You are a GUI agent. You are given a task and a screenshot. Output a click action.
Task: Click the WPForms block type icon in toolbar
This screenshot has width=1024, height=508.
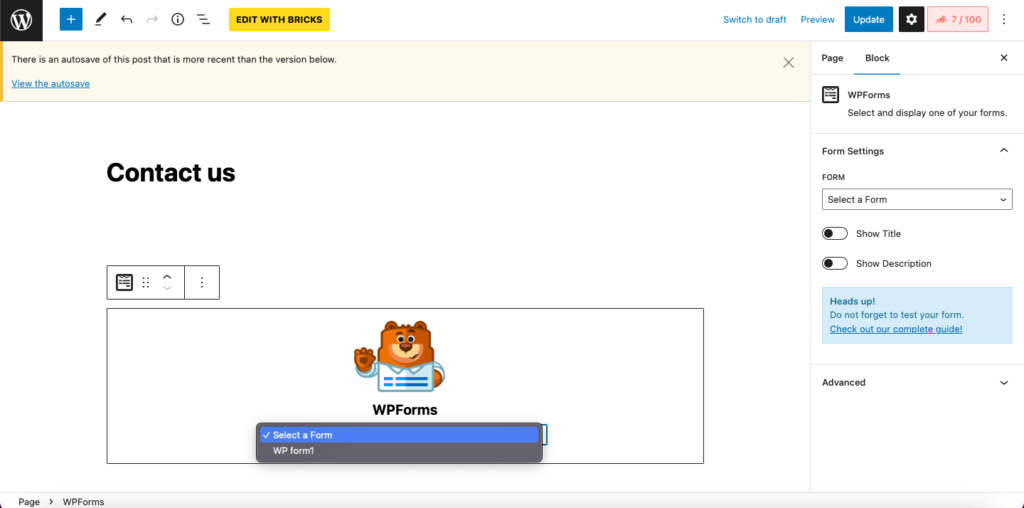coord(124,282)
